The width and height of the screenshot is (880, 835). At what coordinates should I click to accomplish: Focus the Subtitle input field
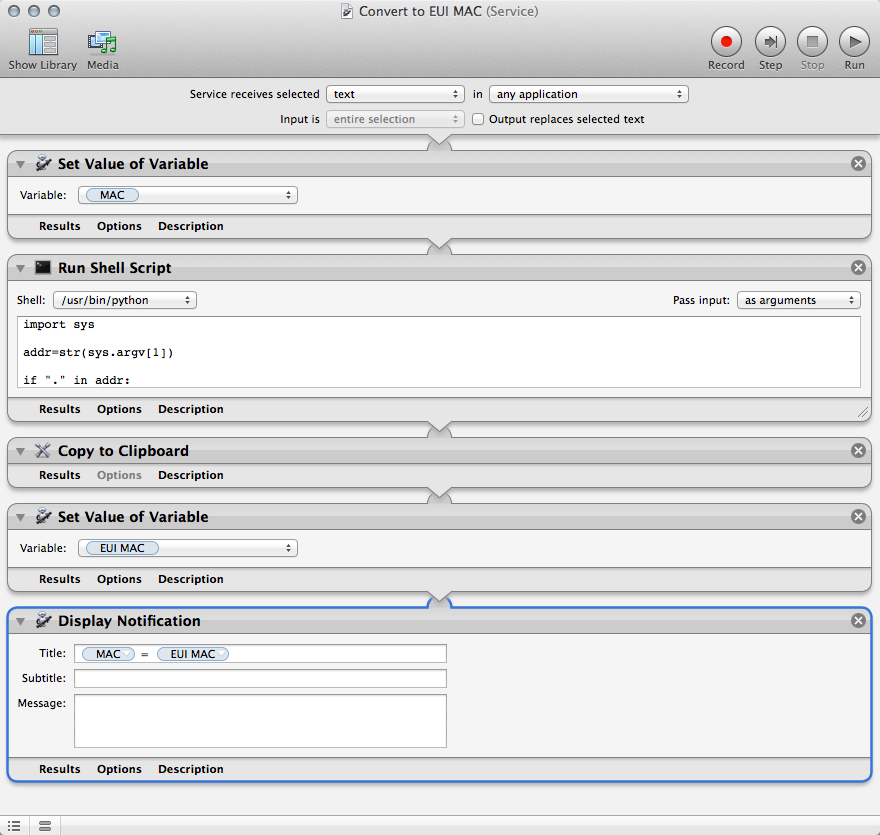[260, 678]
